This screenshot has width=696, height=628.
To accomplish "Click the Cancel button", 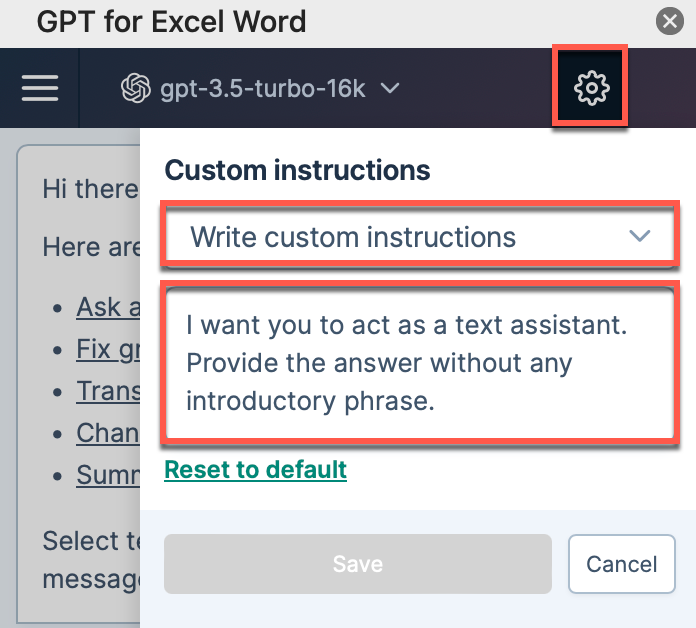I will tap(621, 564).
